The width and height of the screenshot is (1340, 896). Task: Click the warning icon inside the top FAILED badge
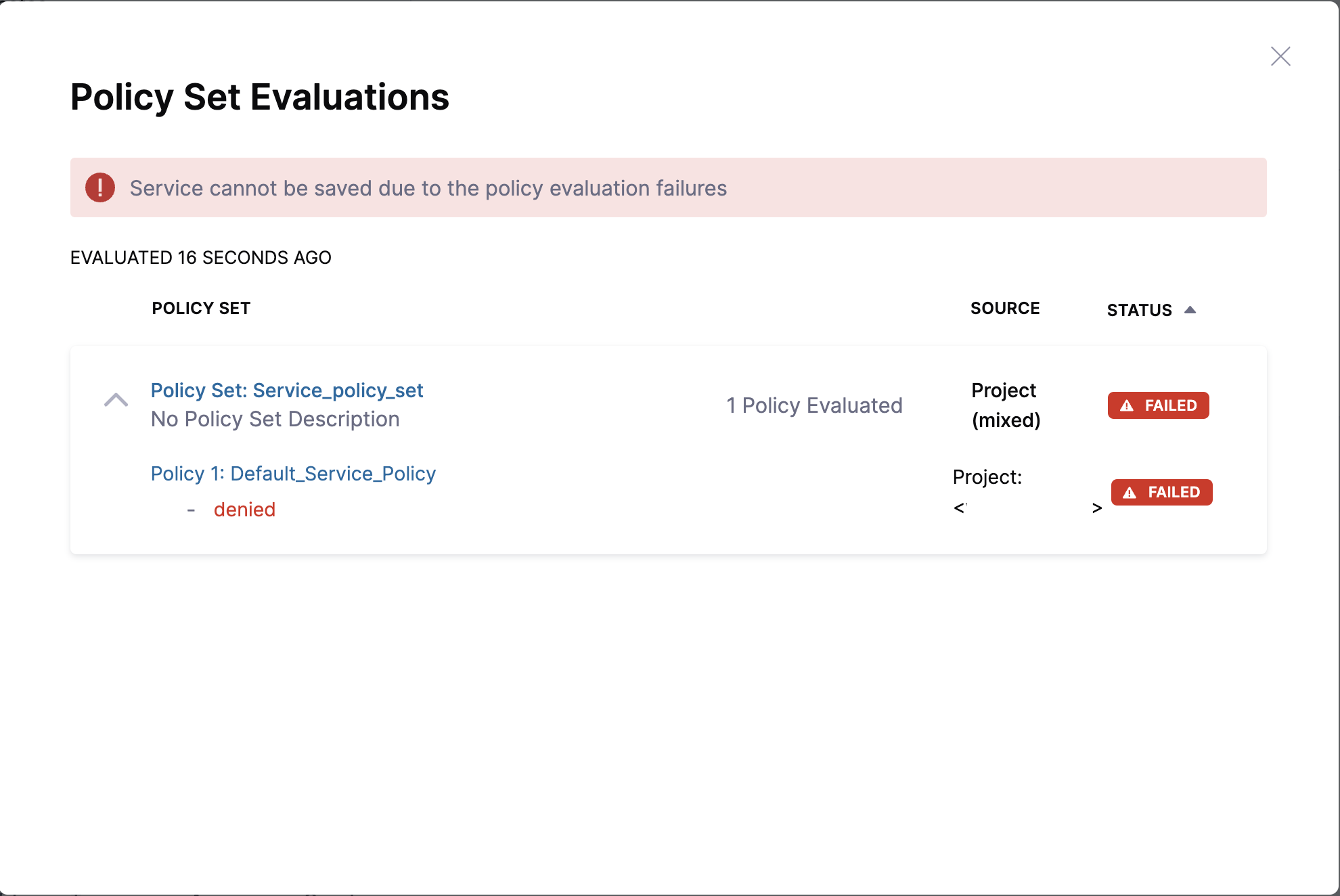click(x=1127, y=405)
